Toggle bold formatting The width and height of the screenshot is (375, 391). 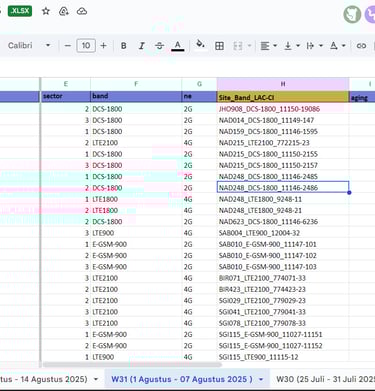point(123,46)
